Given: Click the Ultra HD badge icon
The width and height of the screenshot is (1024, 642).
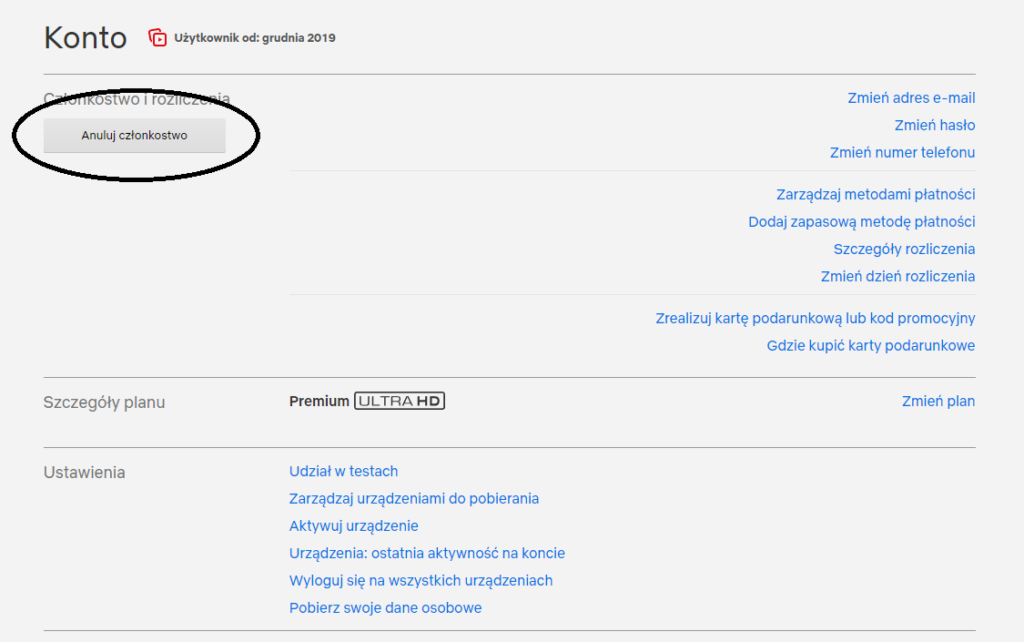Looking at the screenshot, I should point(399,401).
